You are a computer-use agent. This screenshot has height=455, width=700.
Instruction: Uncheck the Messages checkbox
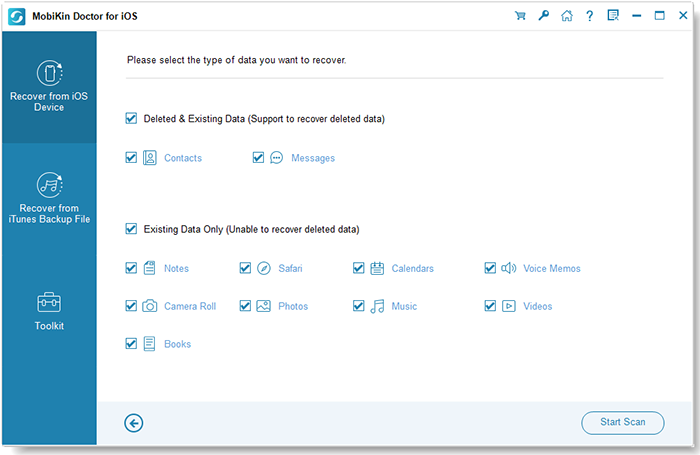(258, 158)
